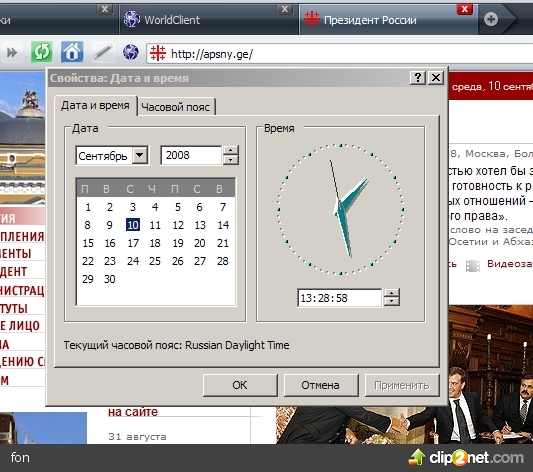Select day 25 in the calendar
Image resolution: width=533 pixels, height=472 pixels.
[155, 261]
